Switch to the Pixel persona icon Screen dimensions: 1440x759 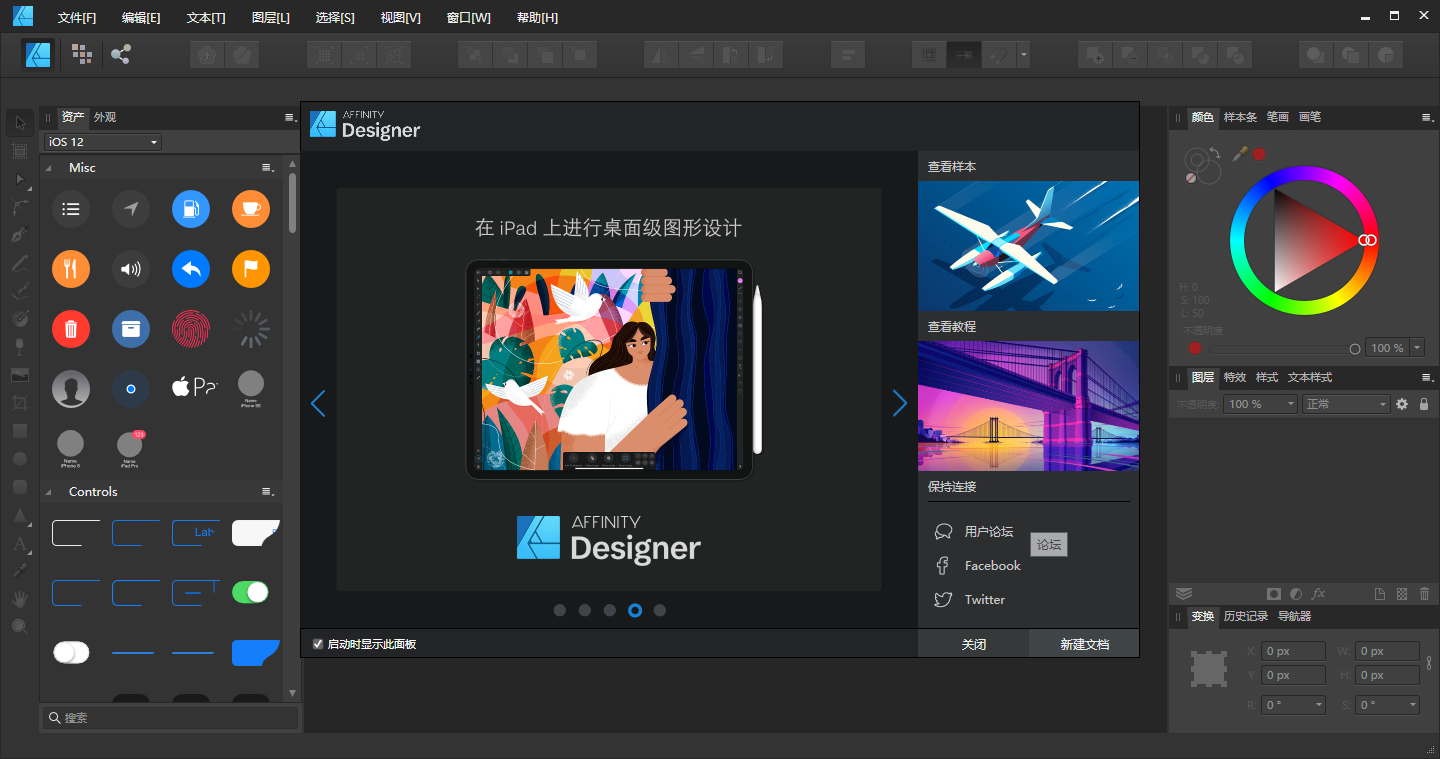[x=82, y=54]
